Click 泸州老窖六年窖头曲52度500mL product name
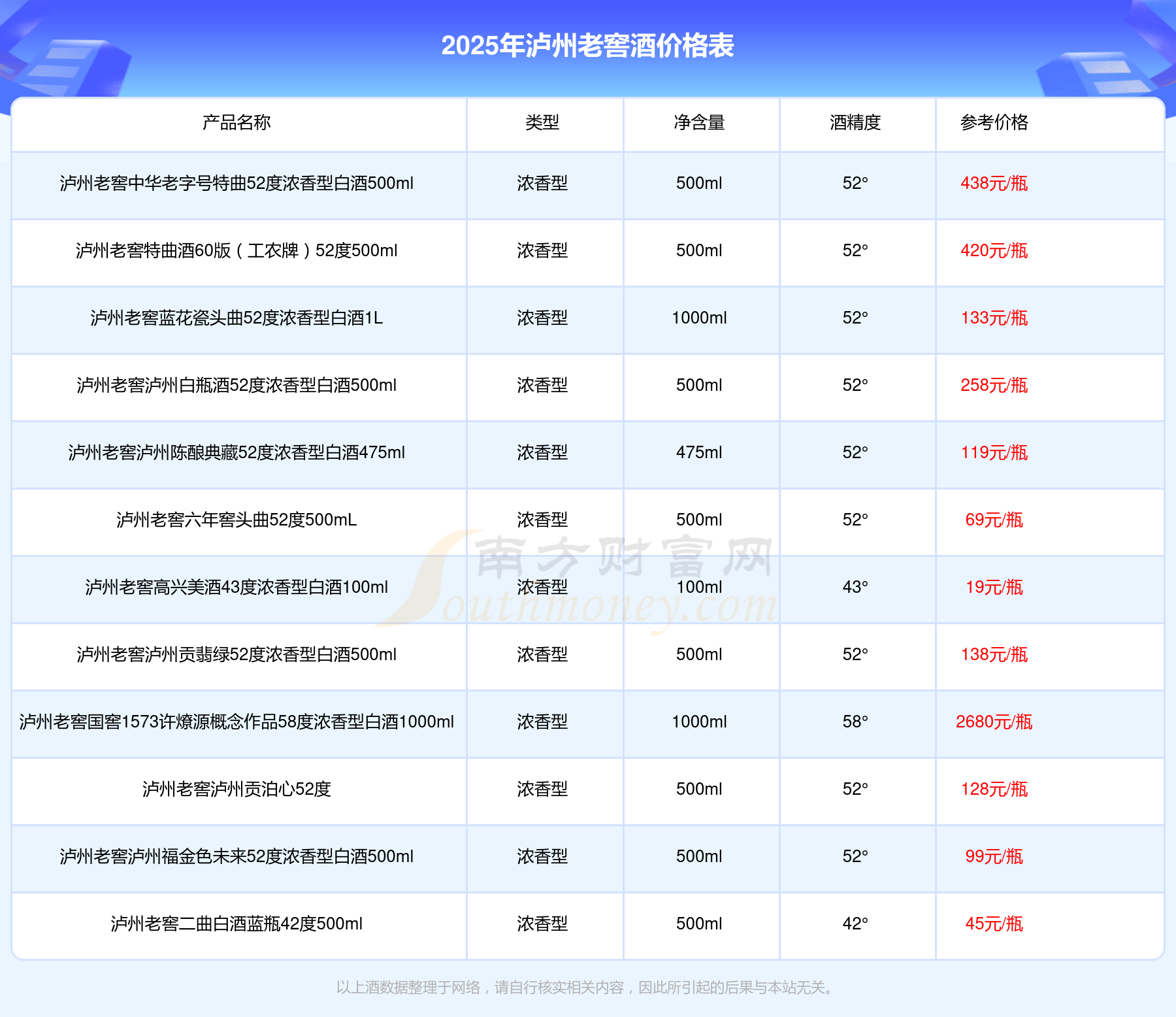This screenshot has width=1176, height=1017. pos(237,520)
